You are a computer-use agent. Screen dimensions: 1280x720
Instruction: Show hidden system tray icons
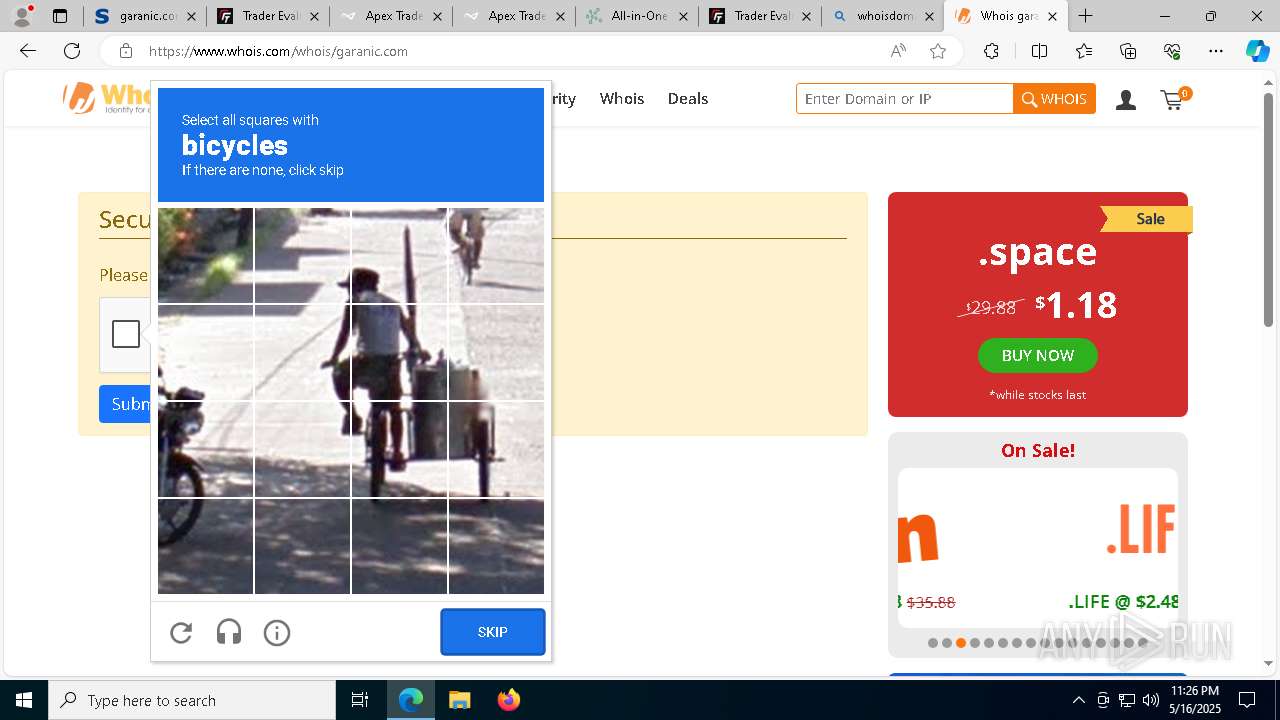coord(1078,700)
